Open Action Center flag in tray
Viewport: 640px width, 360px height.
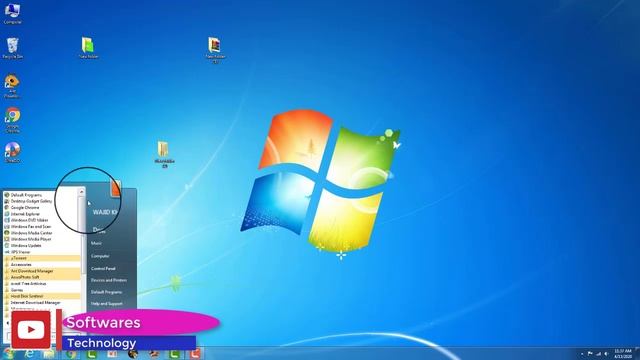point(590,353)
